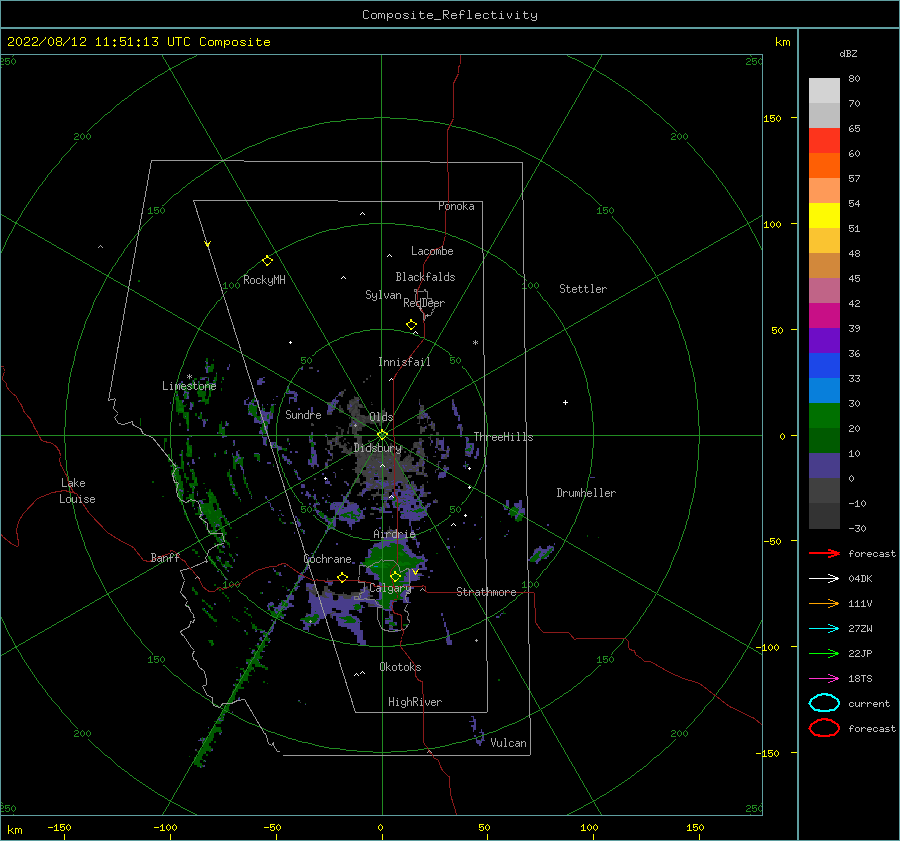Click the yellow diamond marker near Cochrane
Viewport: 900px width, 841px height.
coord(342,577)
